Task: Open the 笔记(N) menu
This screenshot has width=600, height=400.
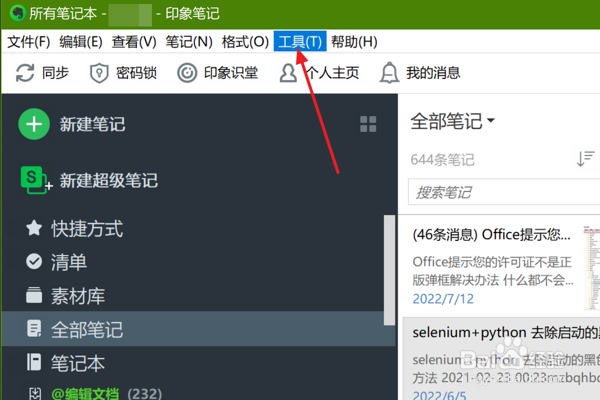Action: pyautogui.click(x=189, y=41)
